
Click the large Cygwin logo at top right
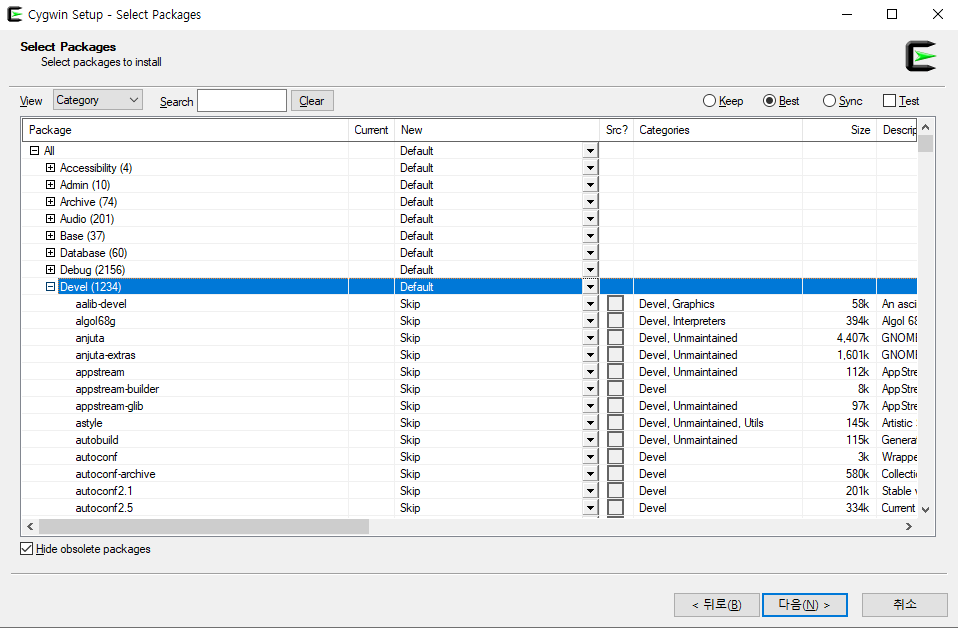click(921, 56)
